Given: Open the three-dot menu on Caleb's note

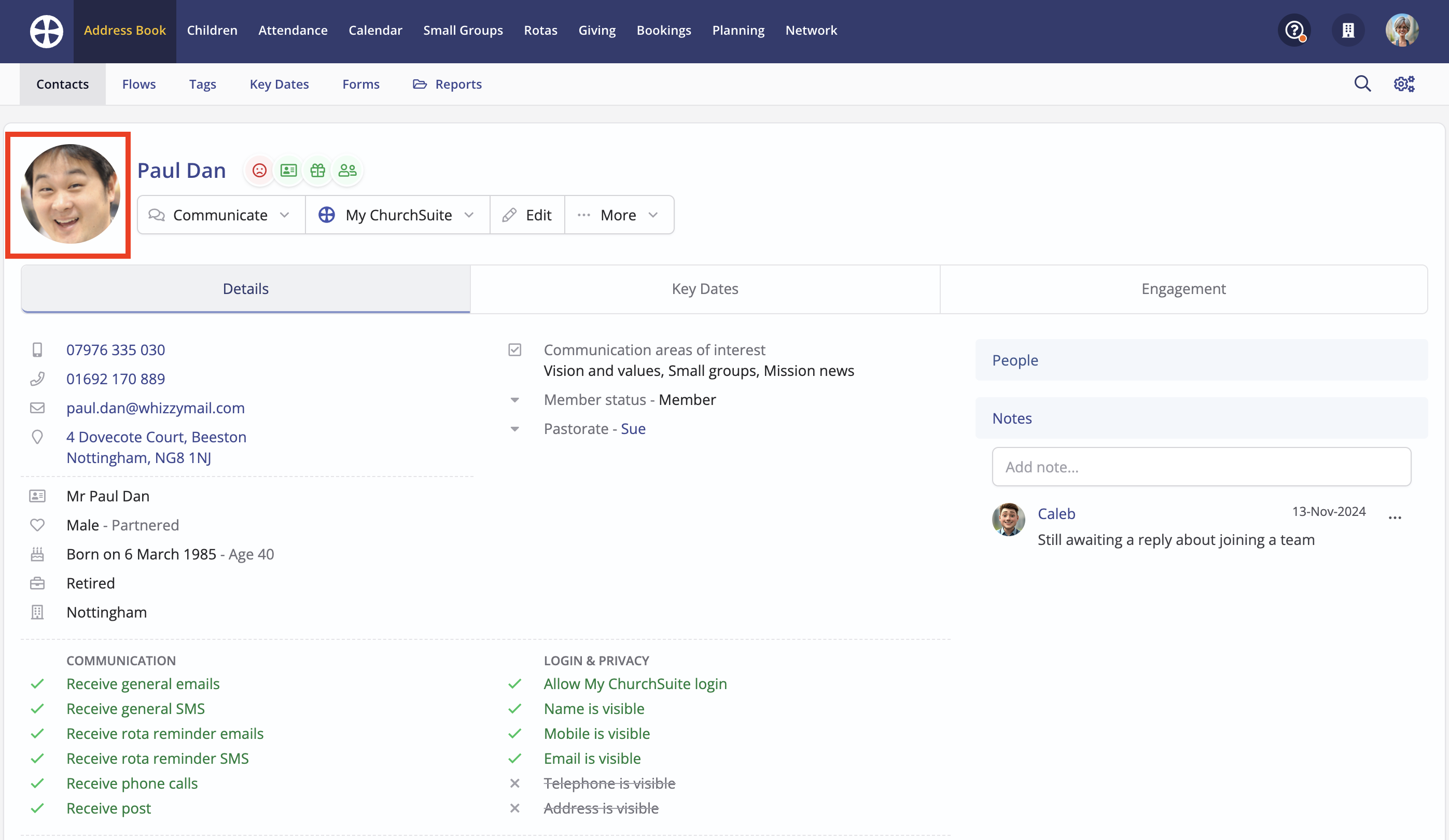Looking at the screenshot, I should click(x=1395, y=517).
